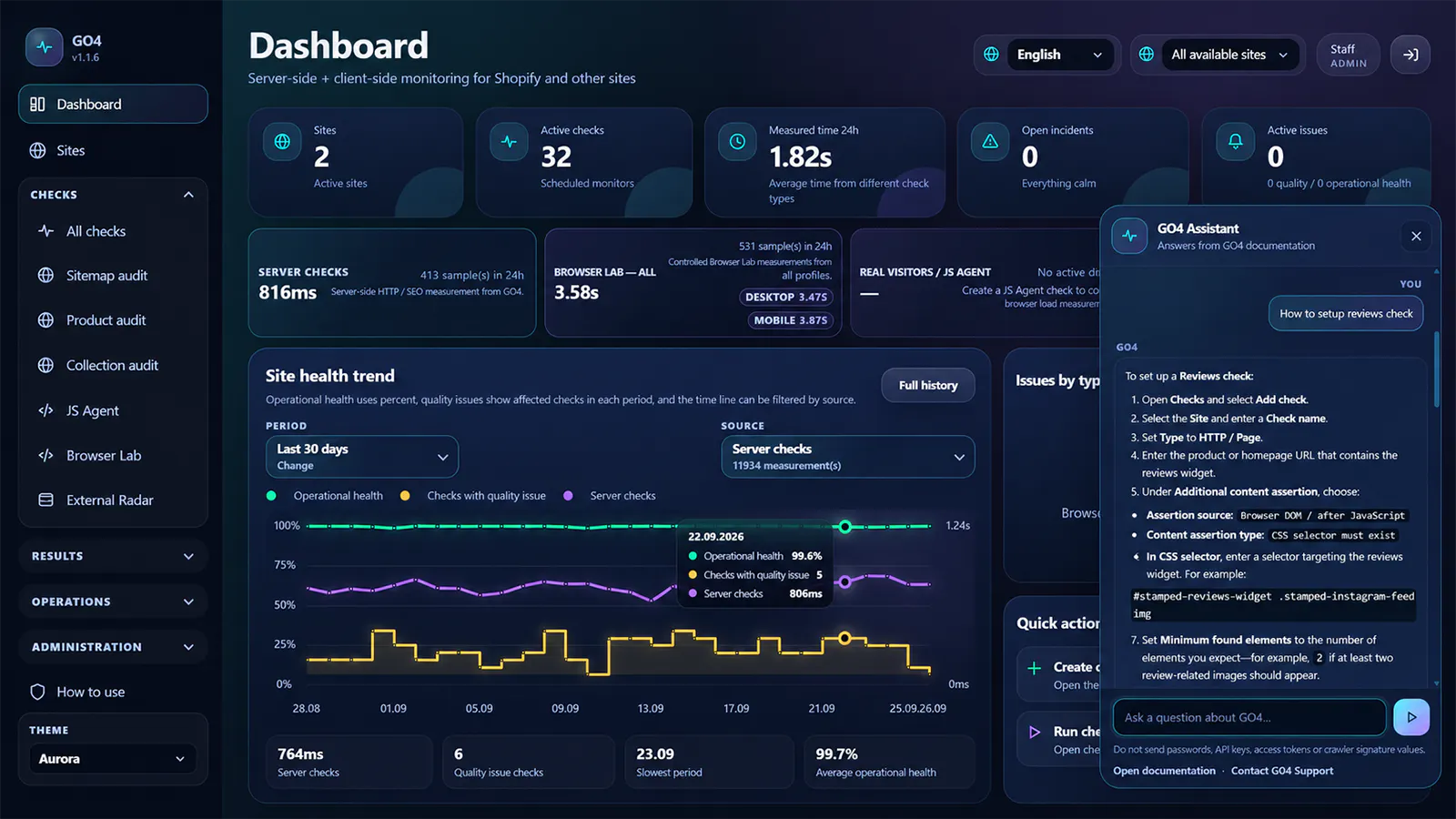
Task: Expand the ADMINISTRATION sidebar section
Action: point(113,647)
